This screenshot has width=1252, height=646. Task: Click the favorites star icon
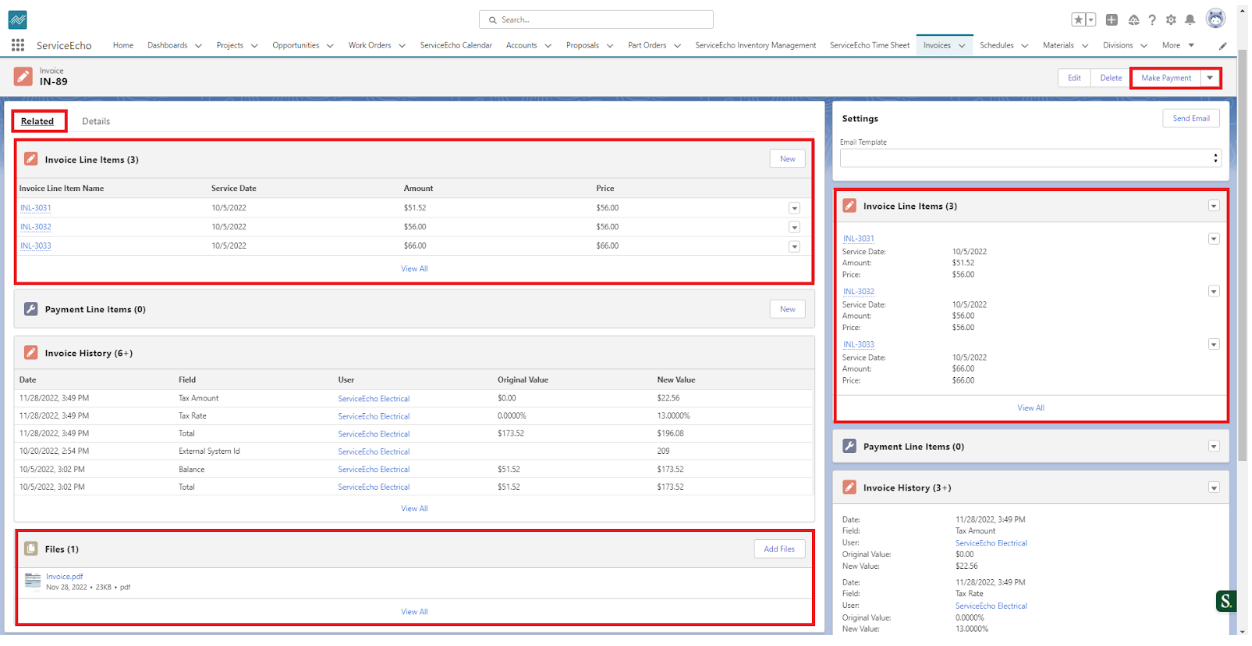tap(1077, 19)
